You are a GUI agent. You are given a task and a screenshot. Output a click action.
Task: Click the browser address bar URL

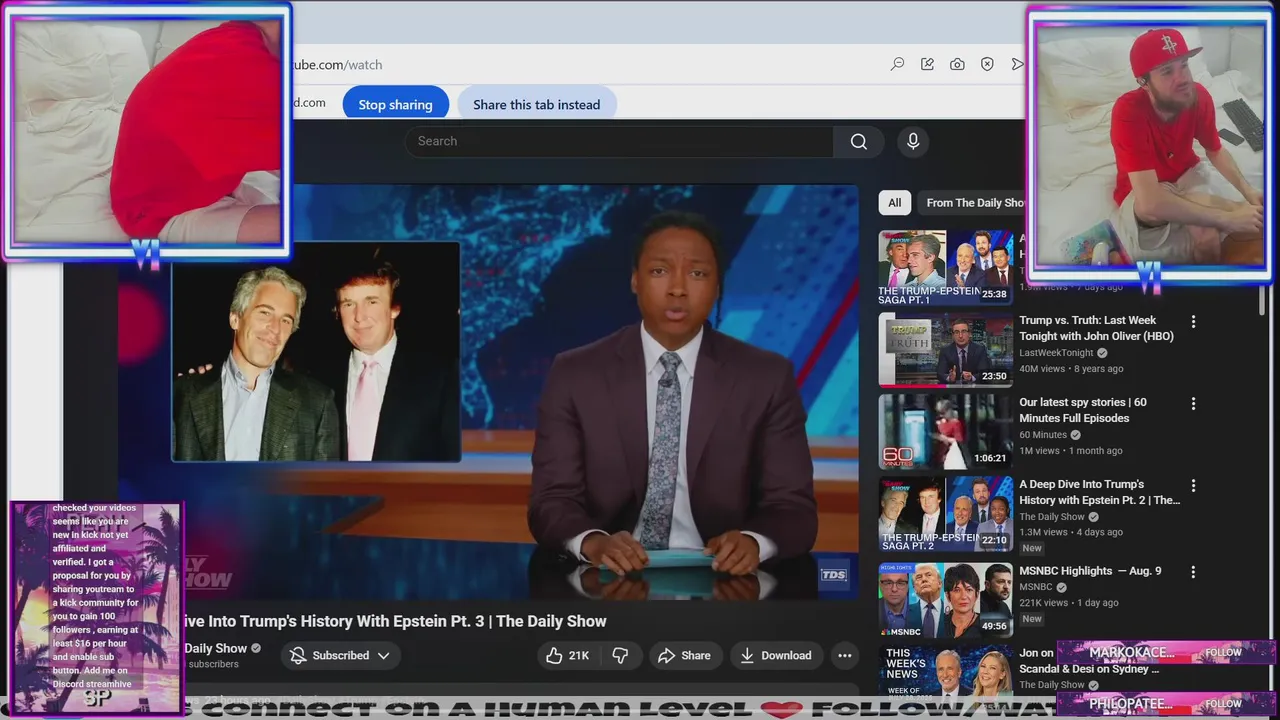coord(337,64)
